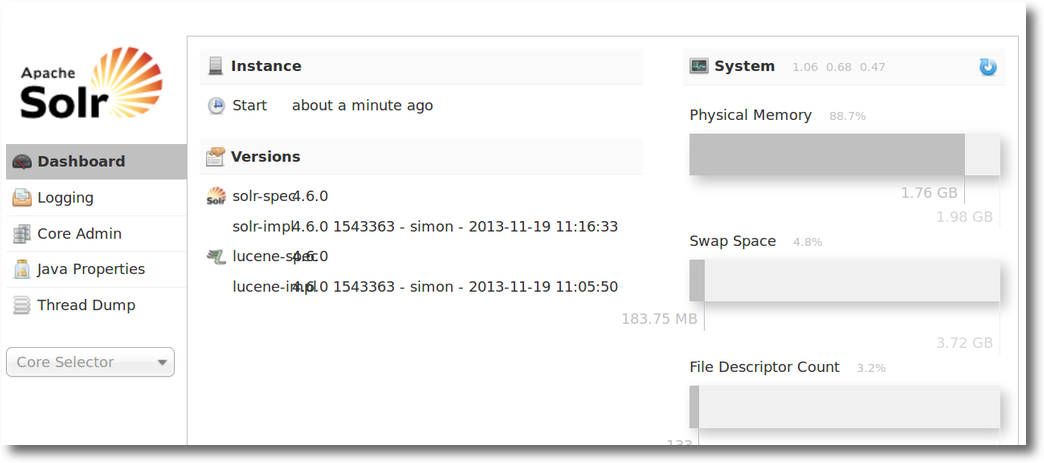Click the 183.75 MB swap value
This screenshot has width=1044, height=463.
coord(659,319)
